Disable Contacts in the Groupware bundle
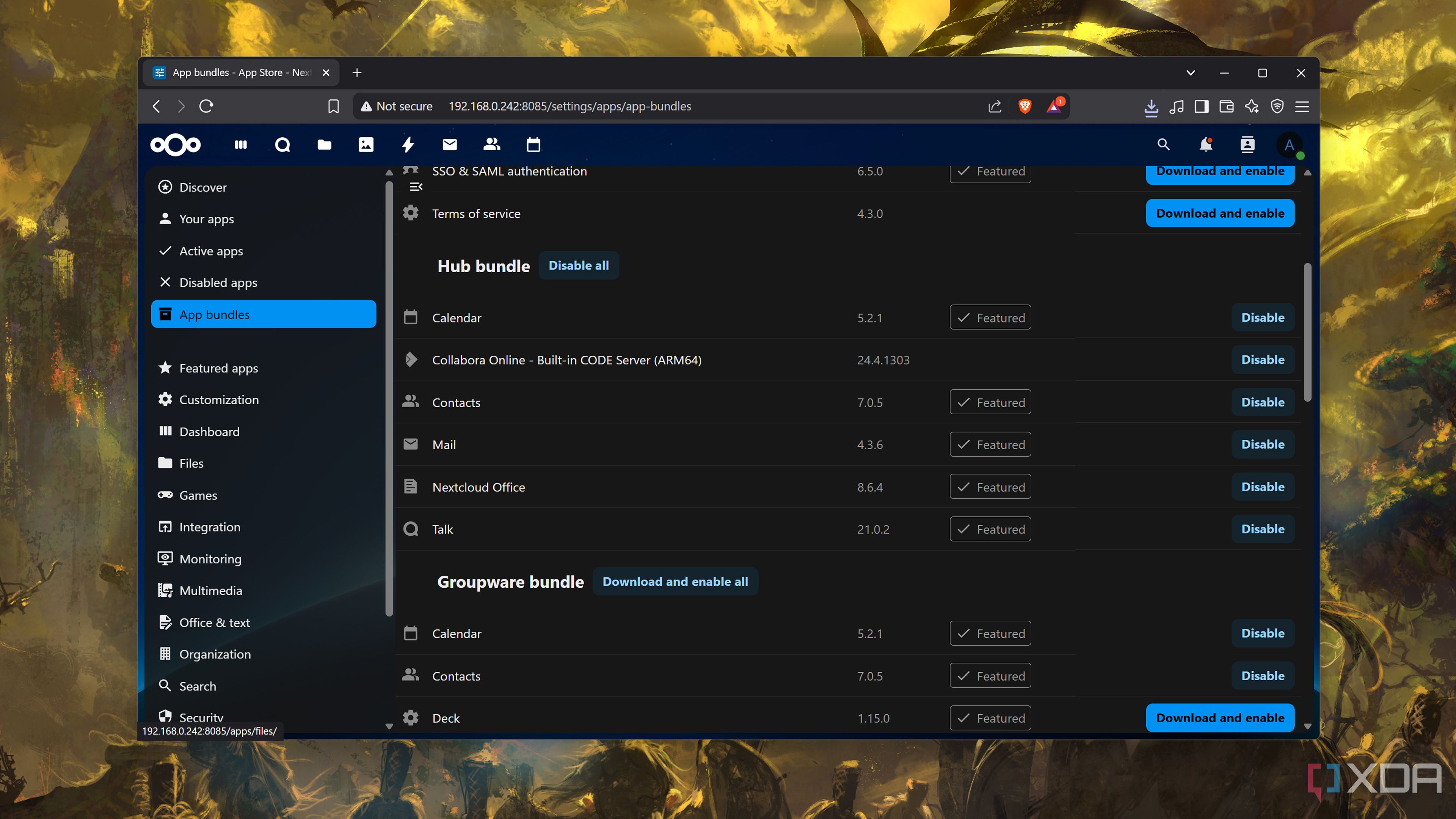This screenshot has width=1456, height=819. click(x=1263, y=675)
